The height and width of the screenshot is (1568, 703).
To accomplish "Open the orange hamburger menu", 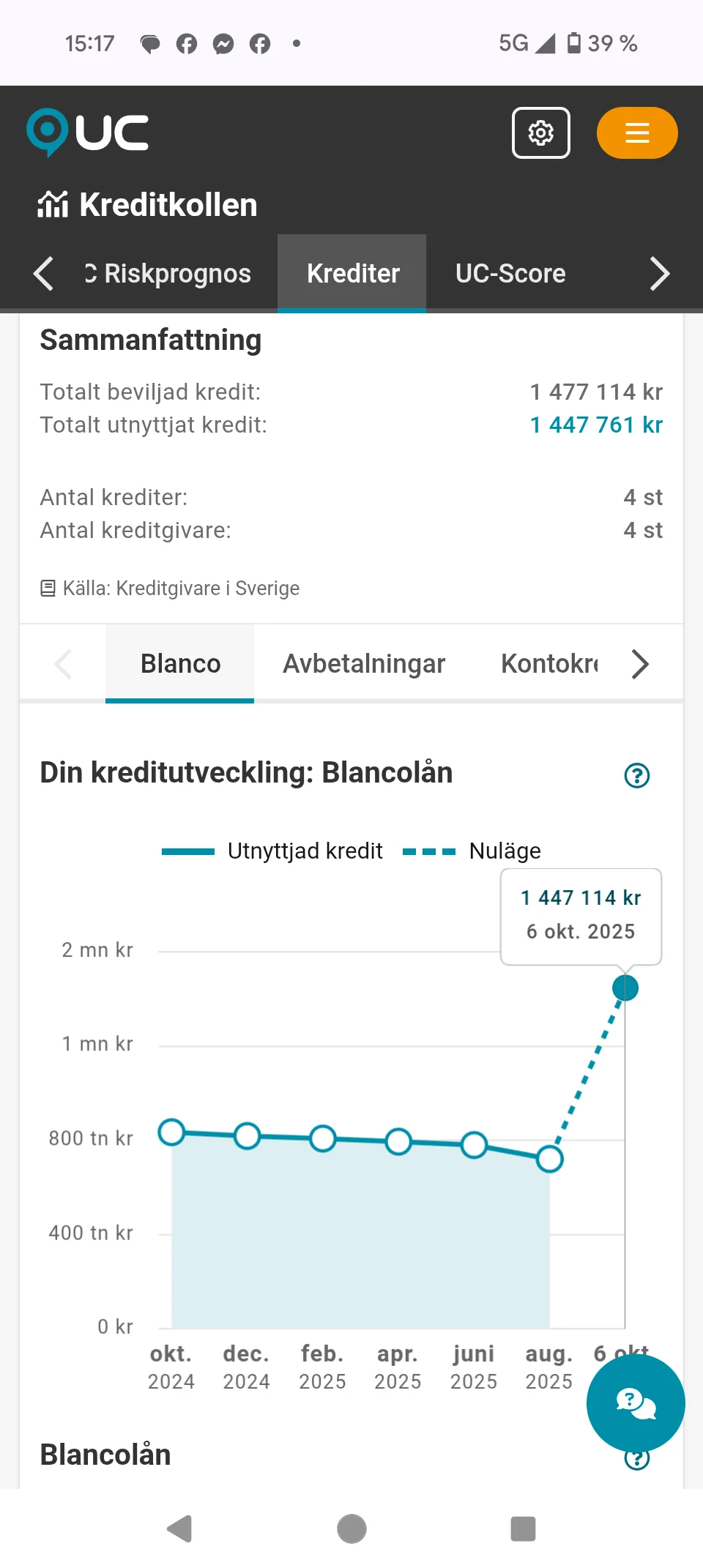I will [637, 132].
